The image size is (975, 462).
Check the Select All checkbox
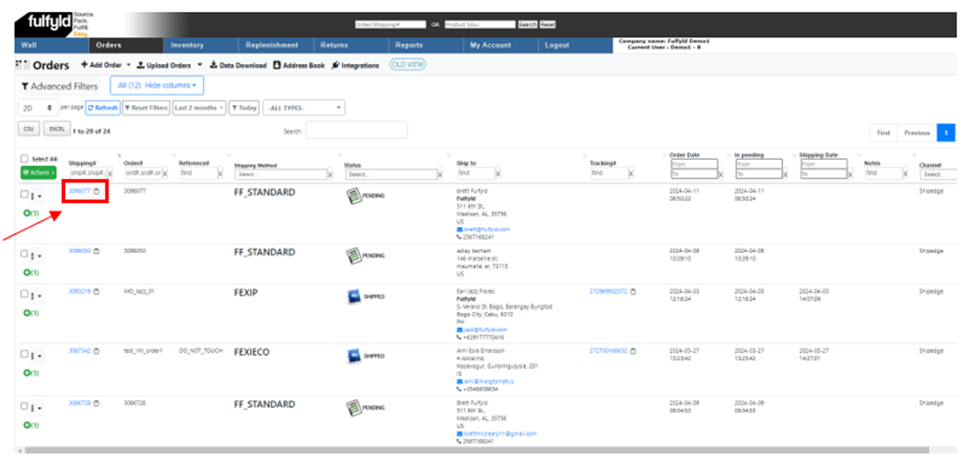[x=25, y=159]
